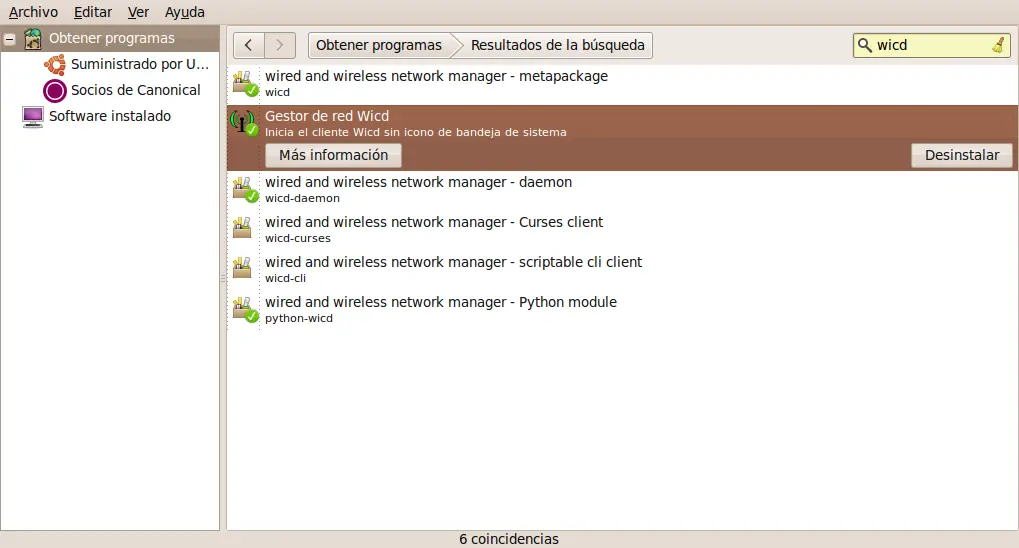1019x548 pixels.
Task: Click the python-wicd package name
Action: pos(299,319)
